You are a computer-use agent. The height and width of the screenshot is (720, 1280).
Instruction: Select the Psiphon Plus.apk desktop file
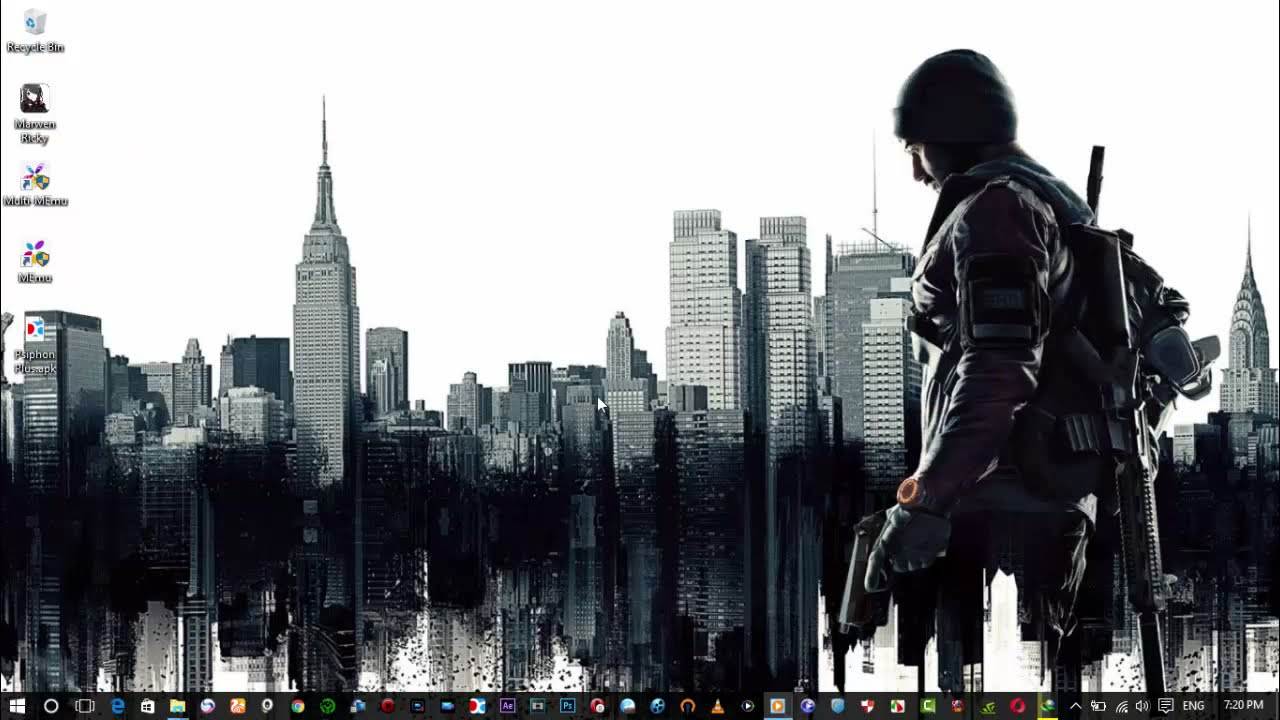(x=35, y=345)
